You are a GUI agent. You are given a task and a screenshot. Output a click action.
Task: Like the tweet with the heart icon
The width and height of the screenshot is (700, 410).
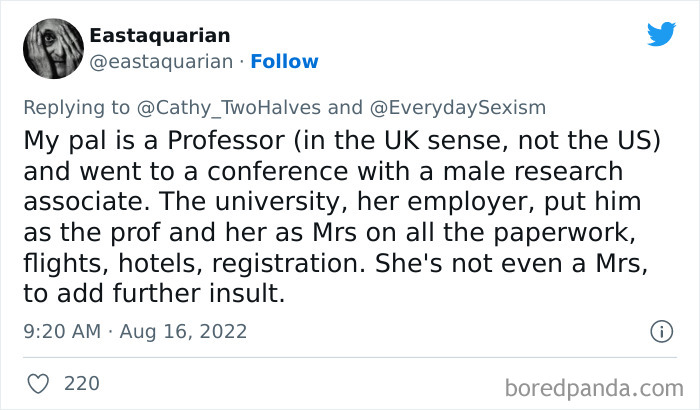point(39,383)
